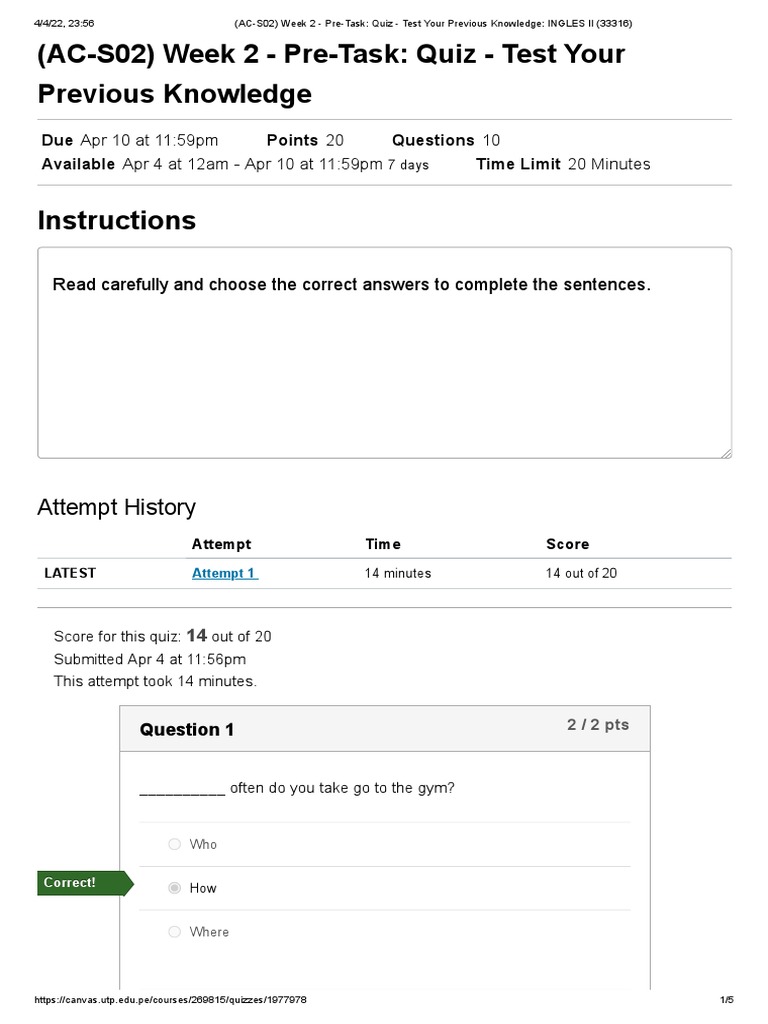Click the Question 1 header
The width and height of the screenshot is (768, 1024).
pos(187,730)
